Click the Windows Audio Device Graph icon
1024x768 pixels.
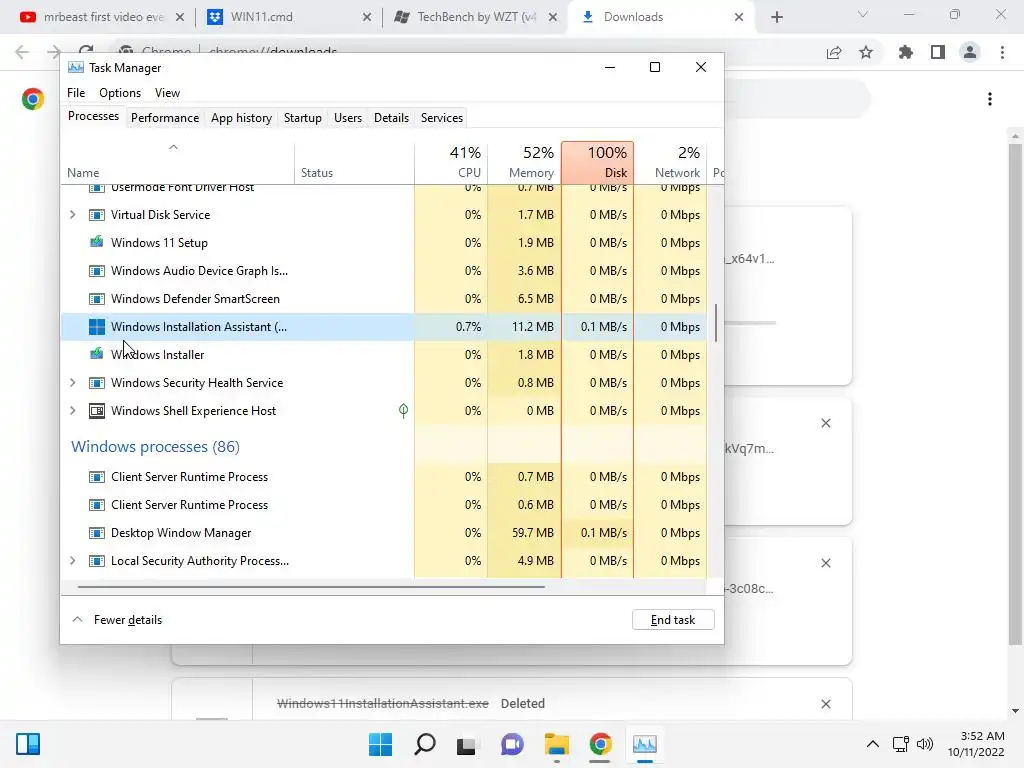(97, 270)
